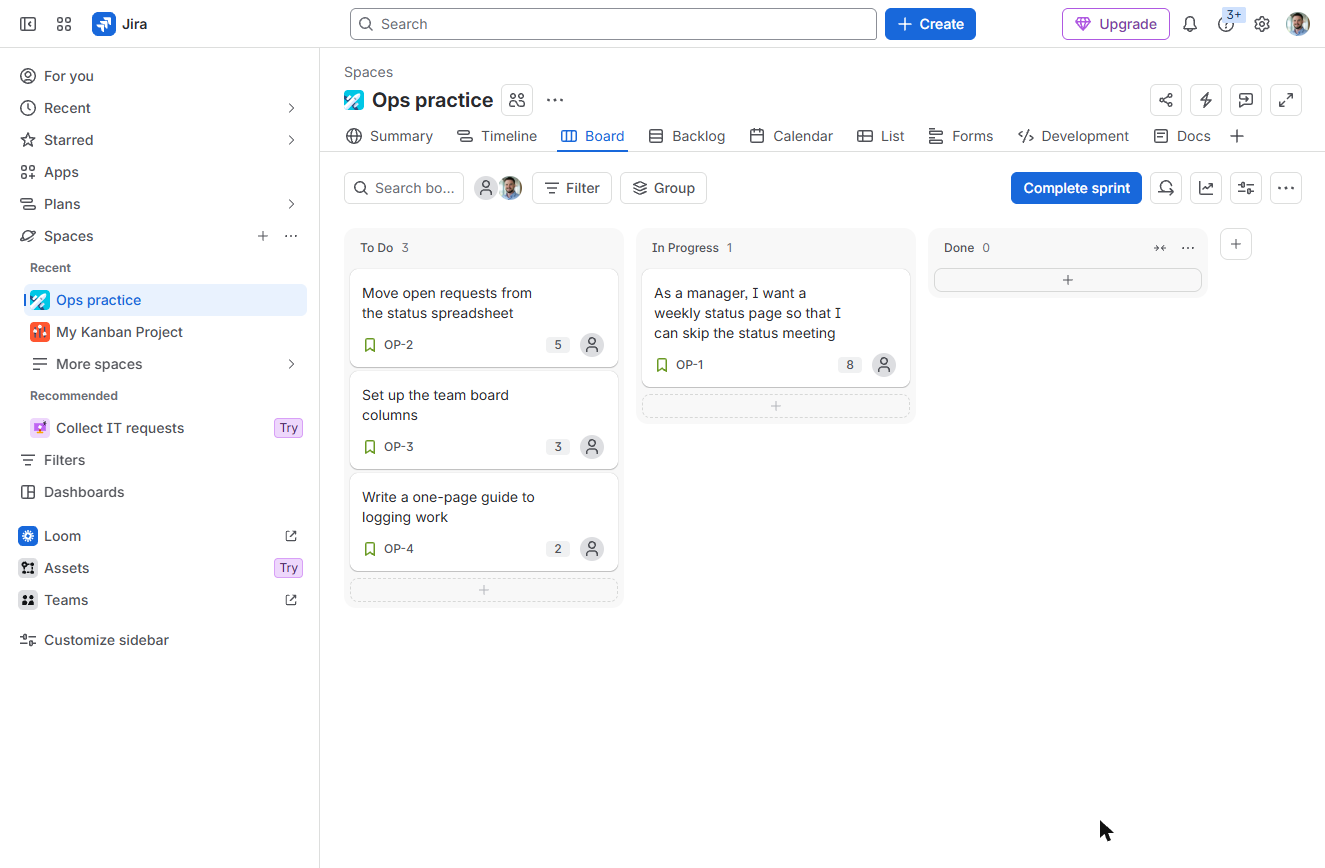Open the team members icon beside Ops practice
The height and width of the screenshot is (868, 1325).
(x=517, y=100)
